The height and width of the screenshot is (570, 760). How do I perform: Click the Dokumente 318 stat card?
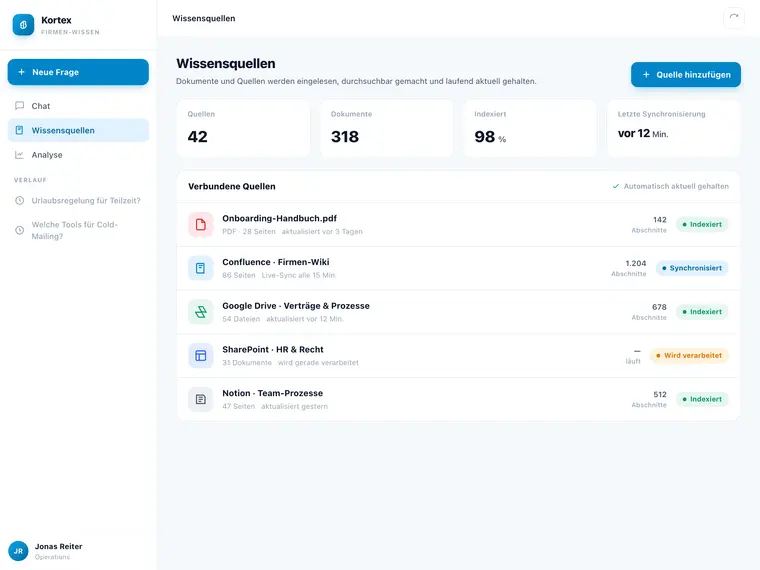(387, 128)
